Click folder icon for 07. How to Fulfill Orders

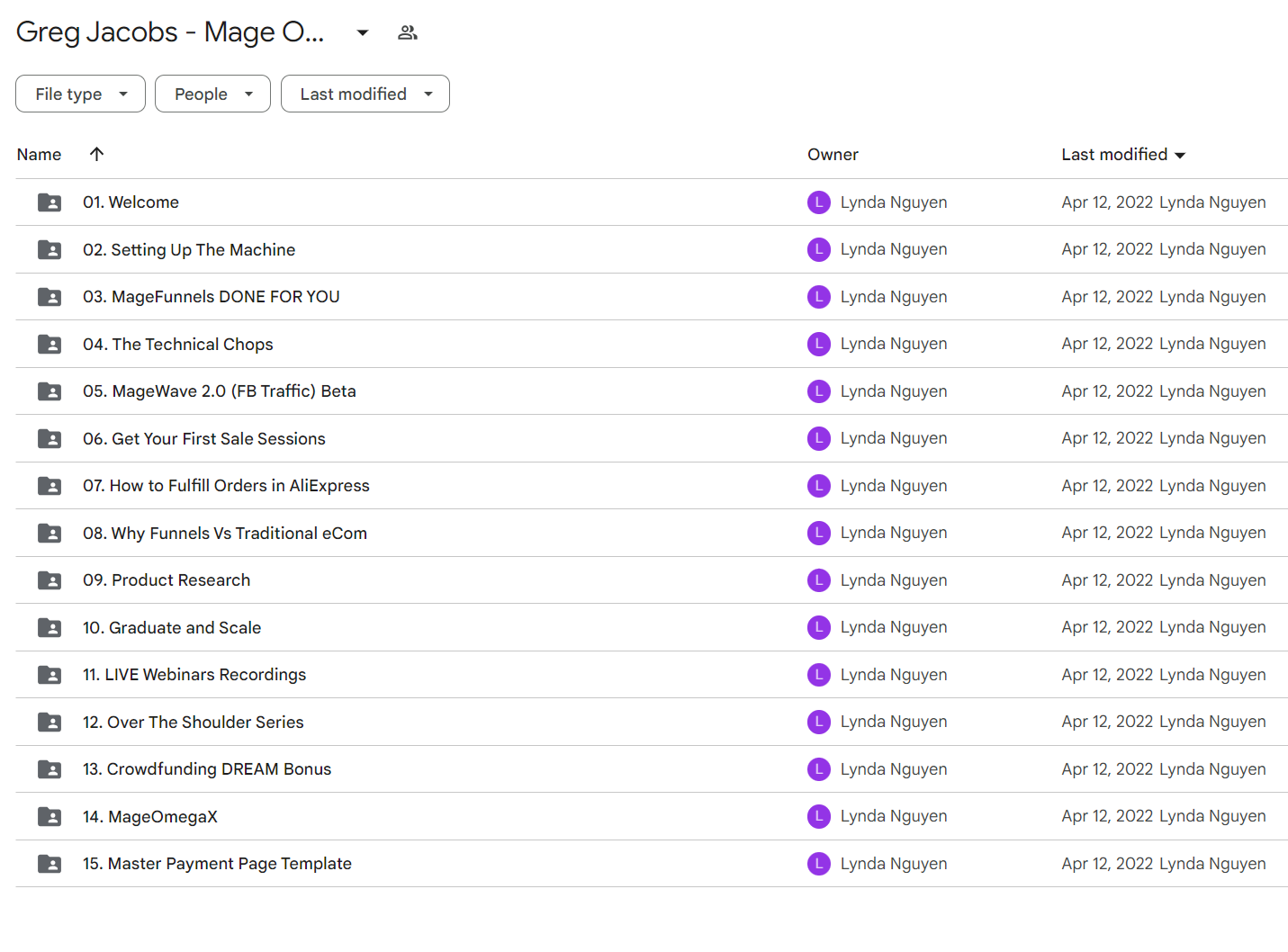tap(50, 486)
